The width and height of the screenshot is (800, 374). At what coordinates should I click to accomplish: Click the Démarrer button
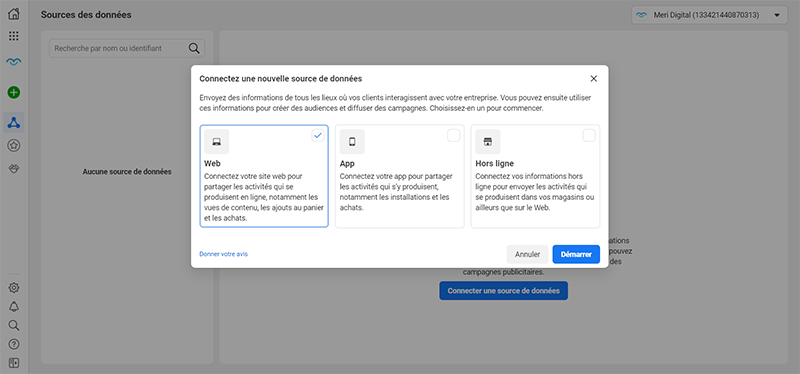(576, 254)
